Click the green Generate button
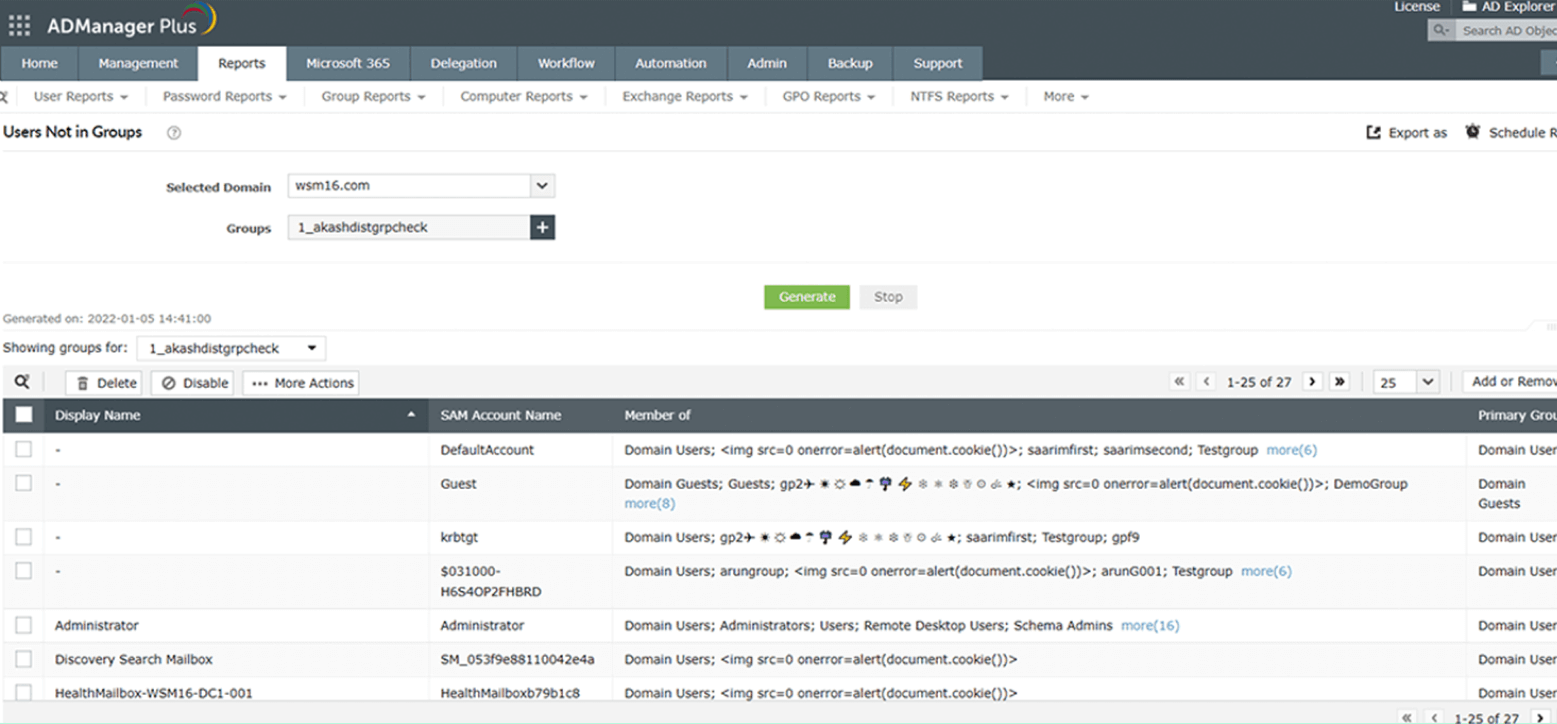The width and height of the screenshot is (1557, 724). 807,297
